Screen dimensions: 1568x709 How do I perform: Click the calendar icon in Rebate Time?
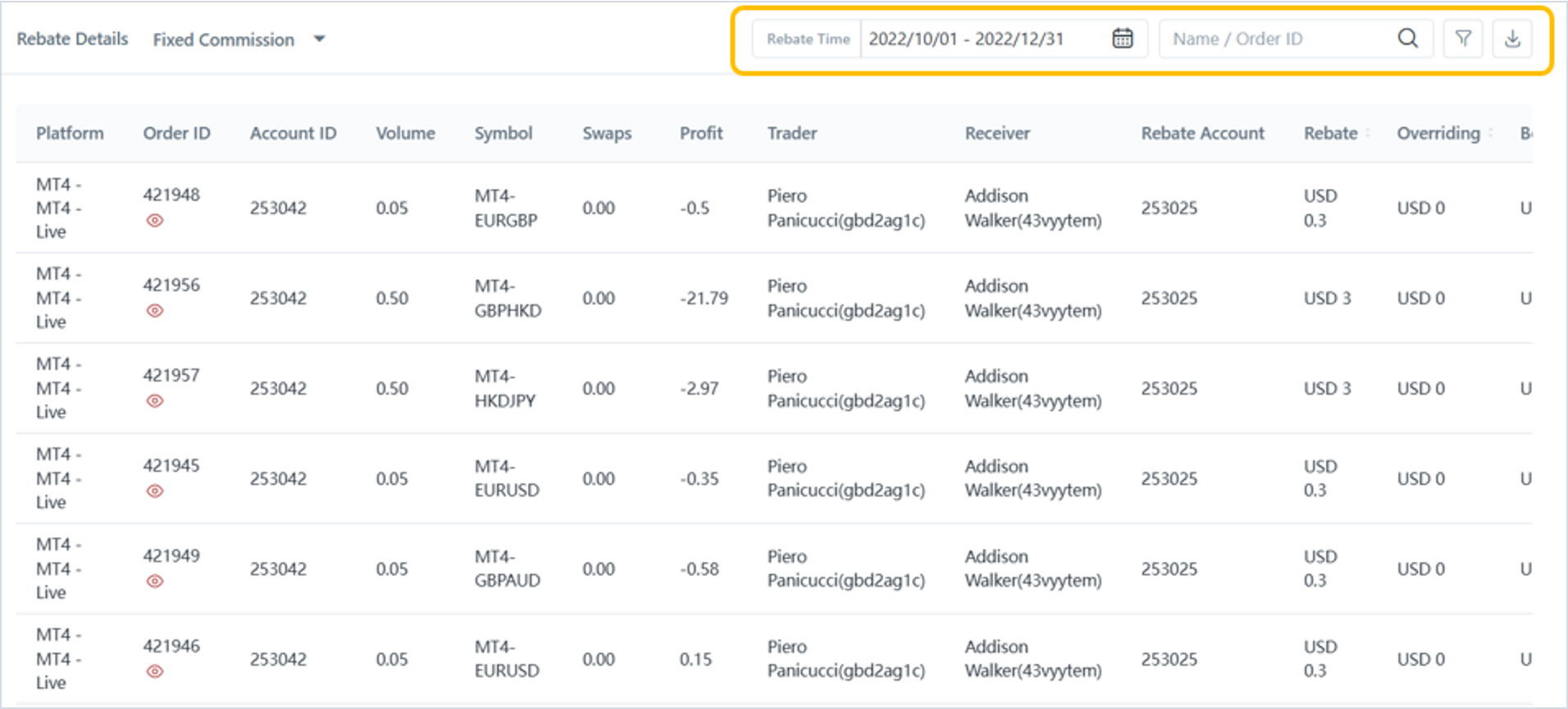pos(1122,39)
